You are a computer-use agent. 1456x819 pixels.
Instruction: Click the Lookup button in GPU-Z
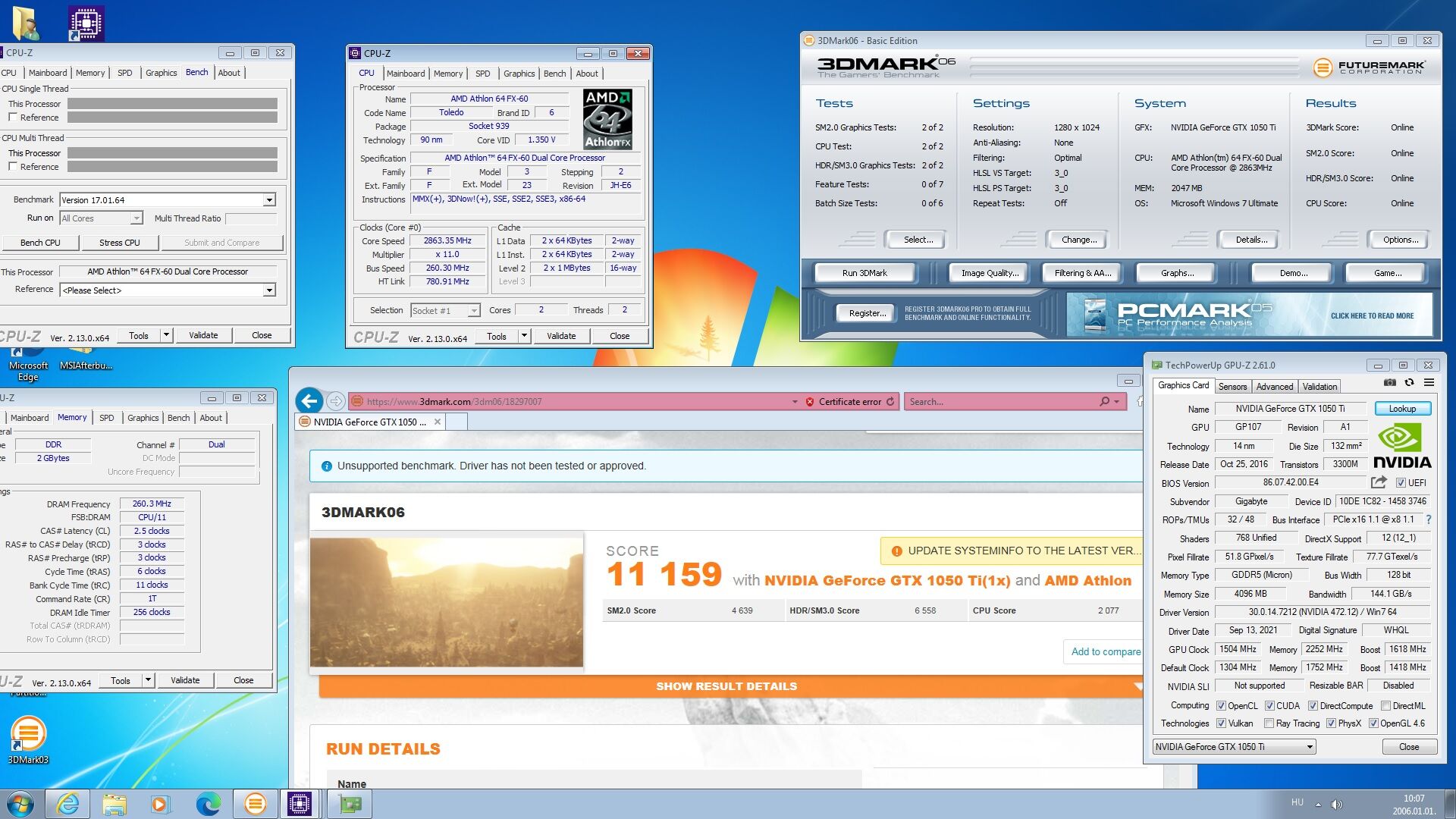pyautogui.click(x=1402, y=409)
